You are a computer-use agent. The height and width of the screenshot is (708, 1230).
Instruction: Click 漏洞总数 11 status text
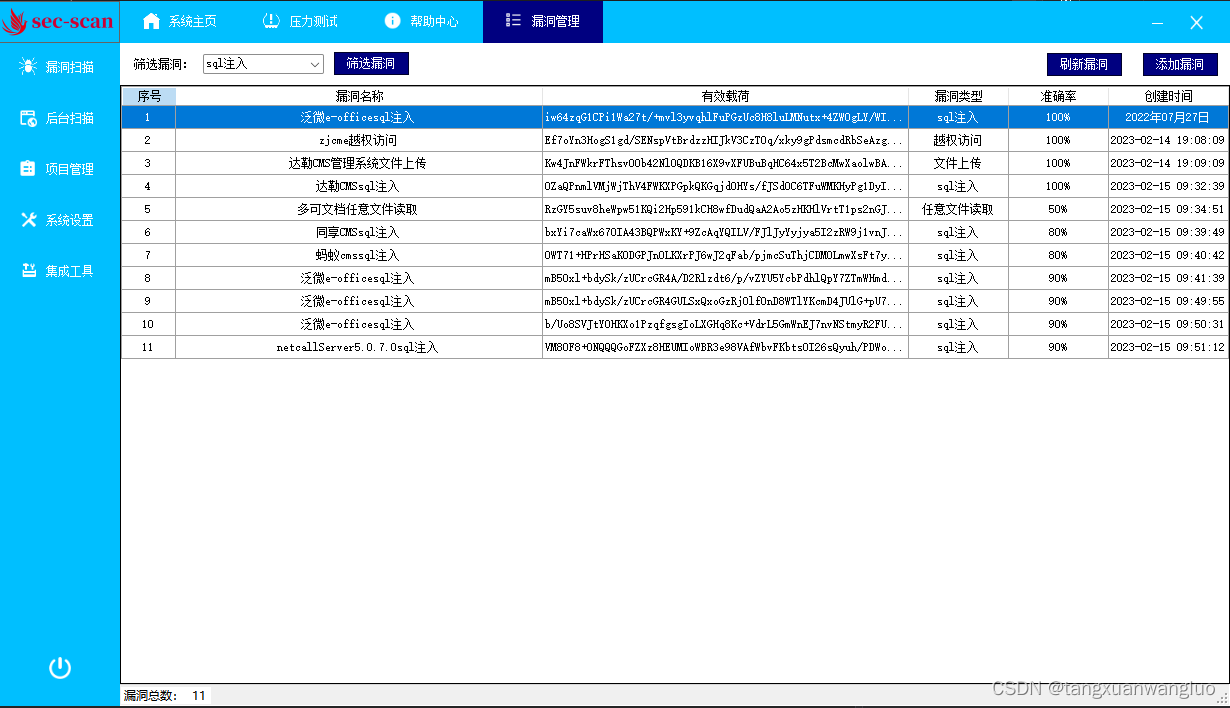[x=165, y=695]
